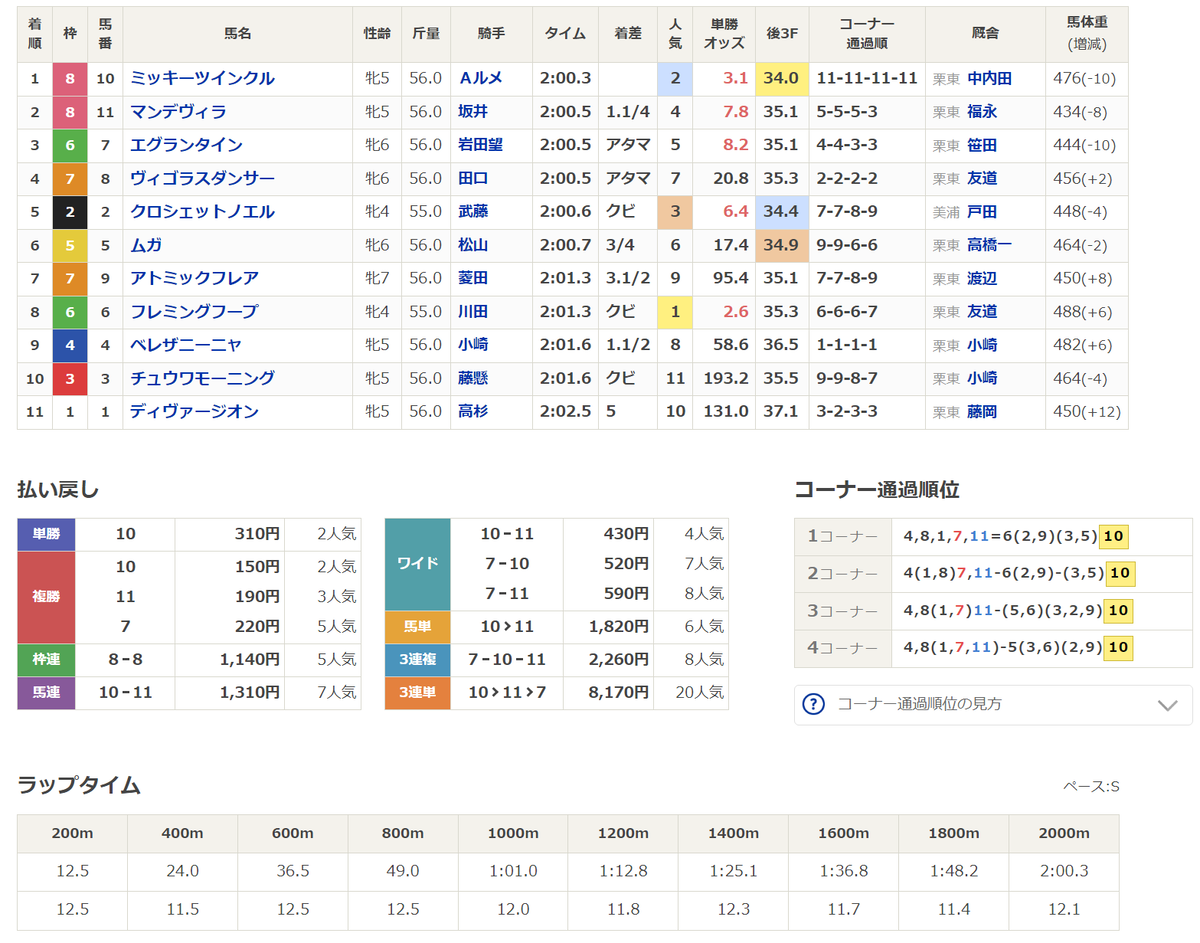Click the question mark help icon

click(814, 704)
